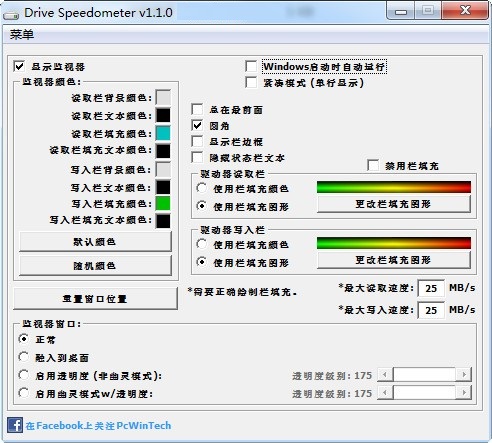Choose 融入到桌面 monitor window mode
Image resolution: width=492 pixels, height=443 pixels.
tap(24, 357)
